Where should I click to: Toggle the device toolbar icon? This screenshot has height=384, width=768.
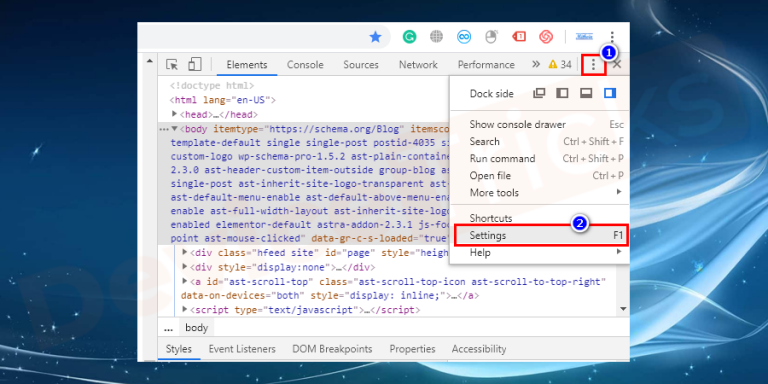tap(195, 64)
